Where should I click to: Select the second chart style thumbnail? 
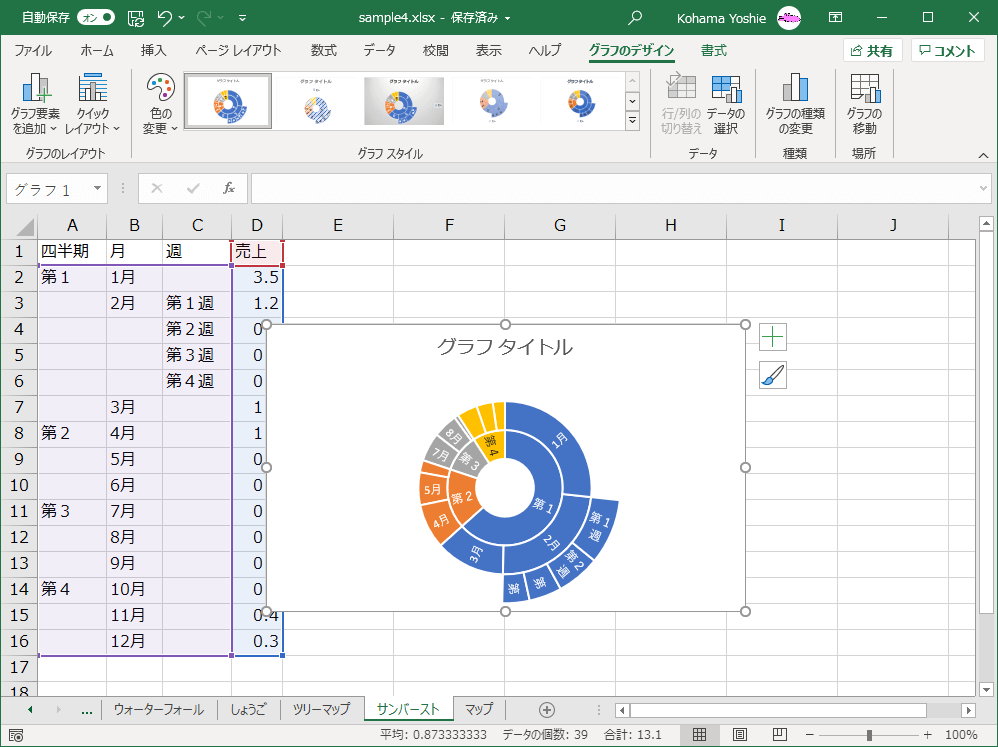point(318,101)
